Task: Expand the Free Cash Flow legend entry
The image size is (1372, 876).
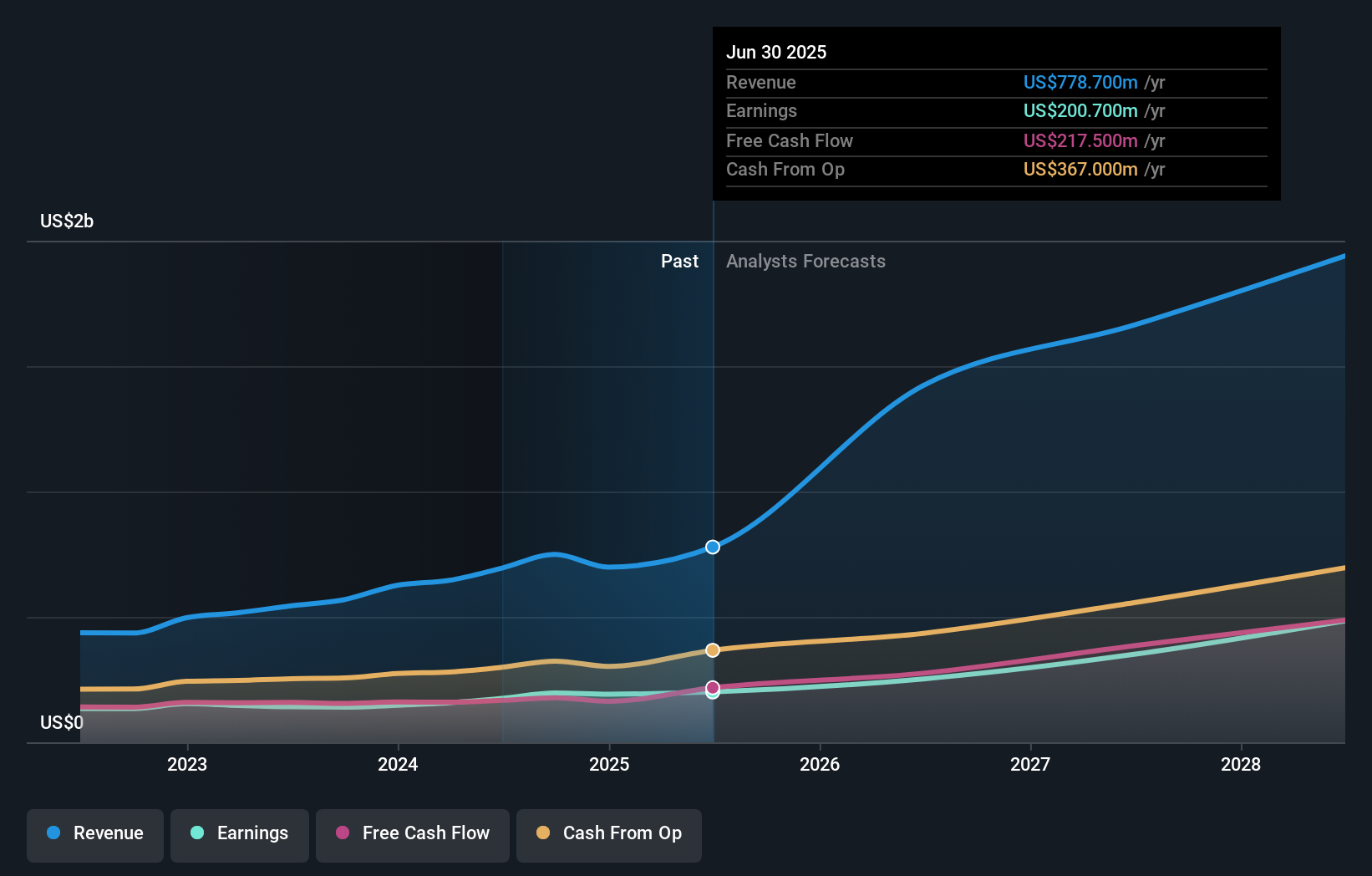Action: [412, 833]
